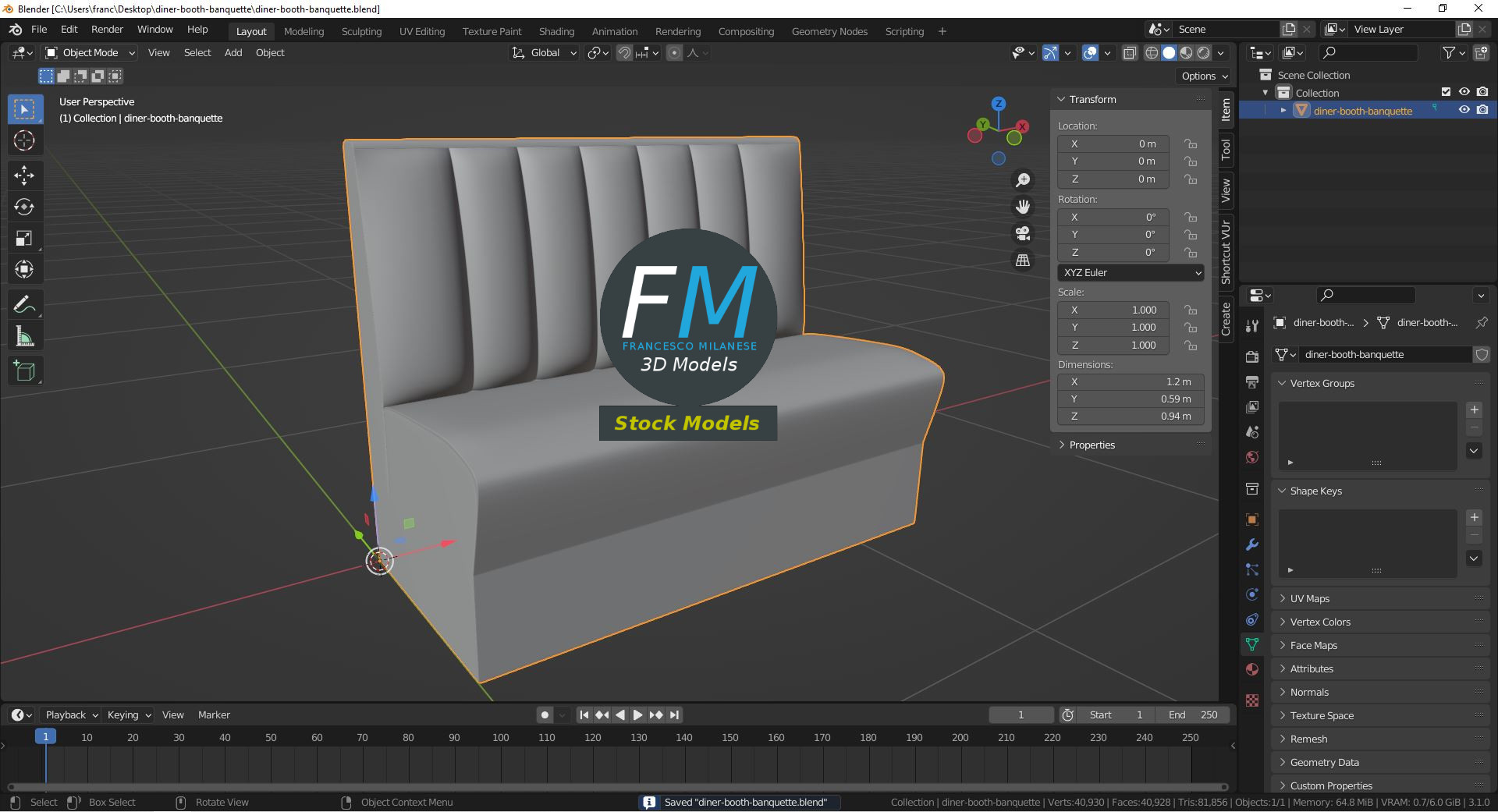Open the Render menu
Viewport: 1498px width, 812px height.
[x=107, y=30]
